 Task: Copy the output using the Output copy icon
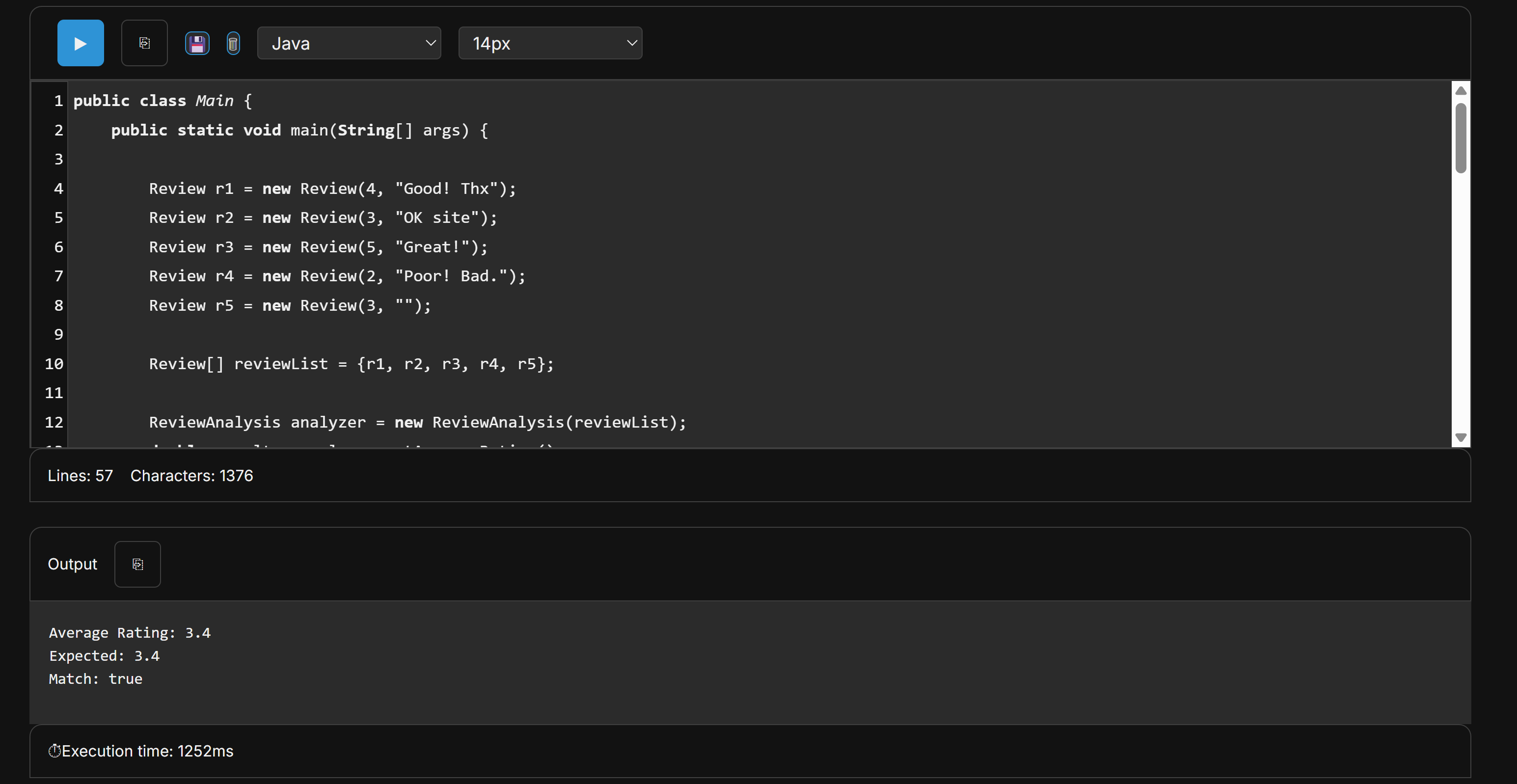click(137, 564)
